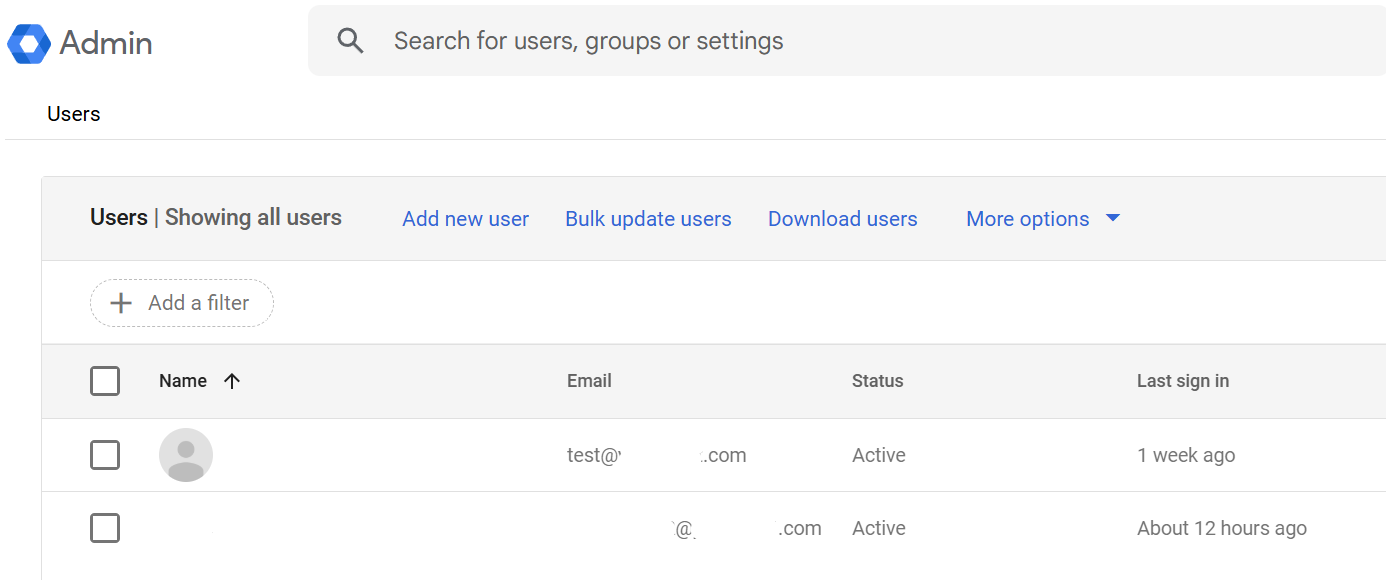The height and width of the screenshot is (580, 1386).
Task: Focus the search users, groups or settings field
Action: coord(700,41)
